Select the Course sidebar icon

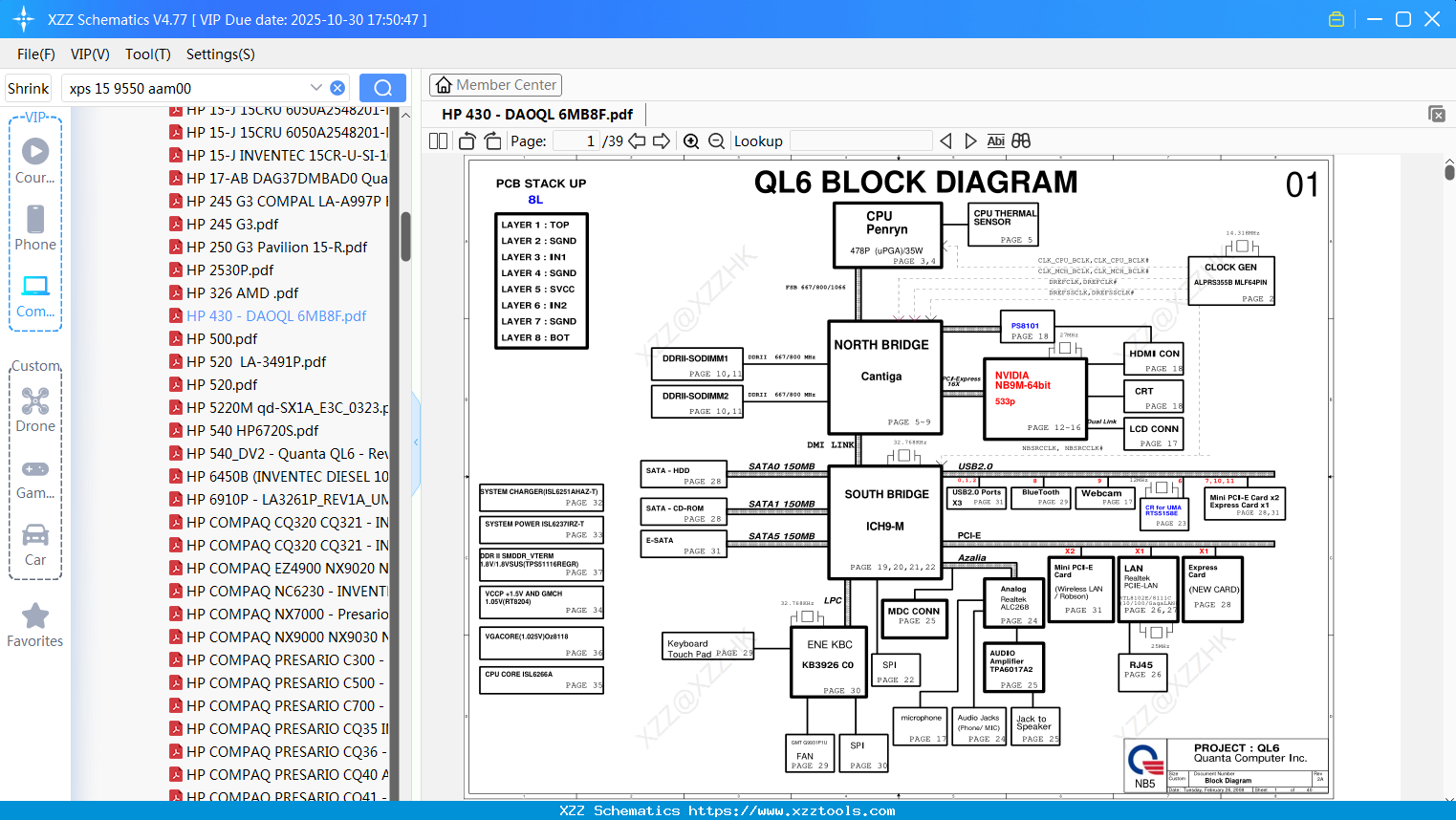35,162
